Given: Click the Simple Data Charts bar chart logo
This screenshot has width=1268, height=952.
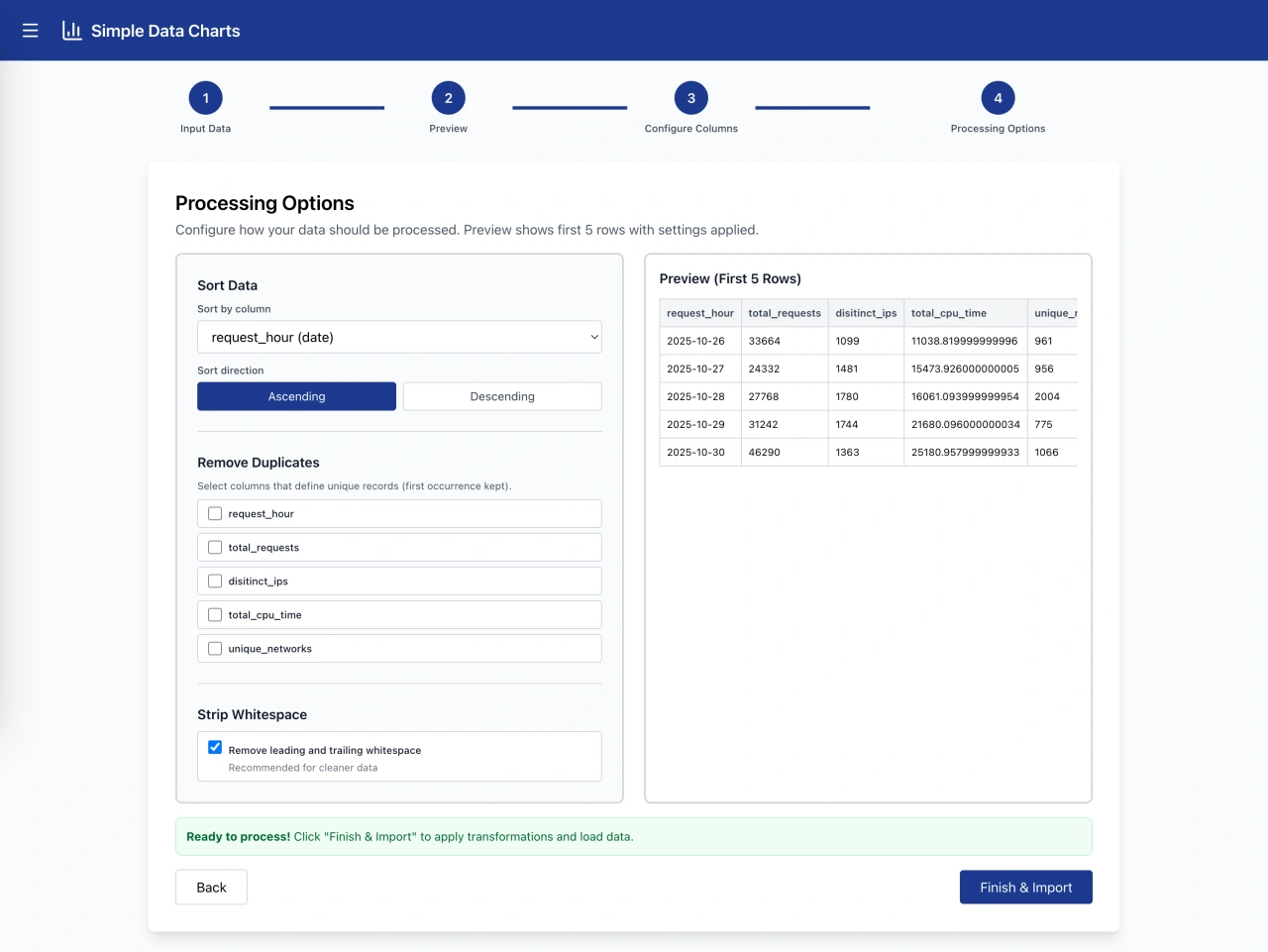Looking at the screenshot, I should pyautogui.click(x=70, y=30).
